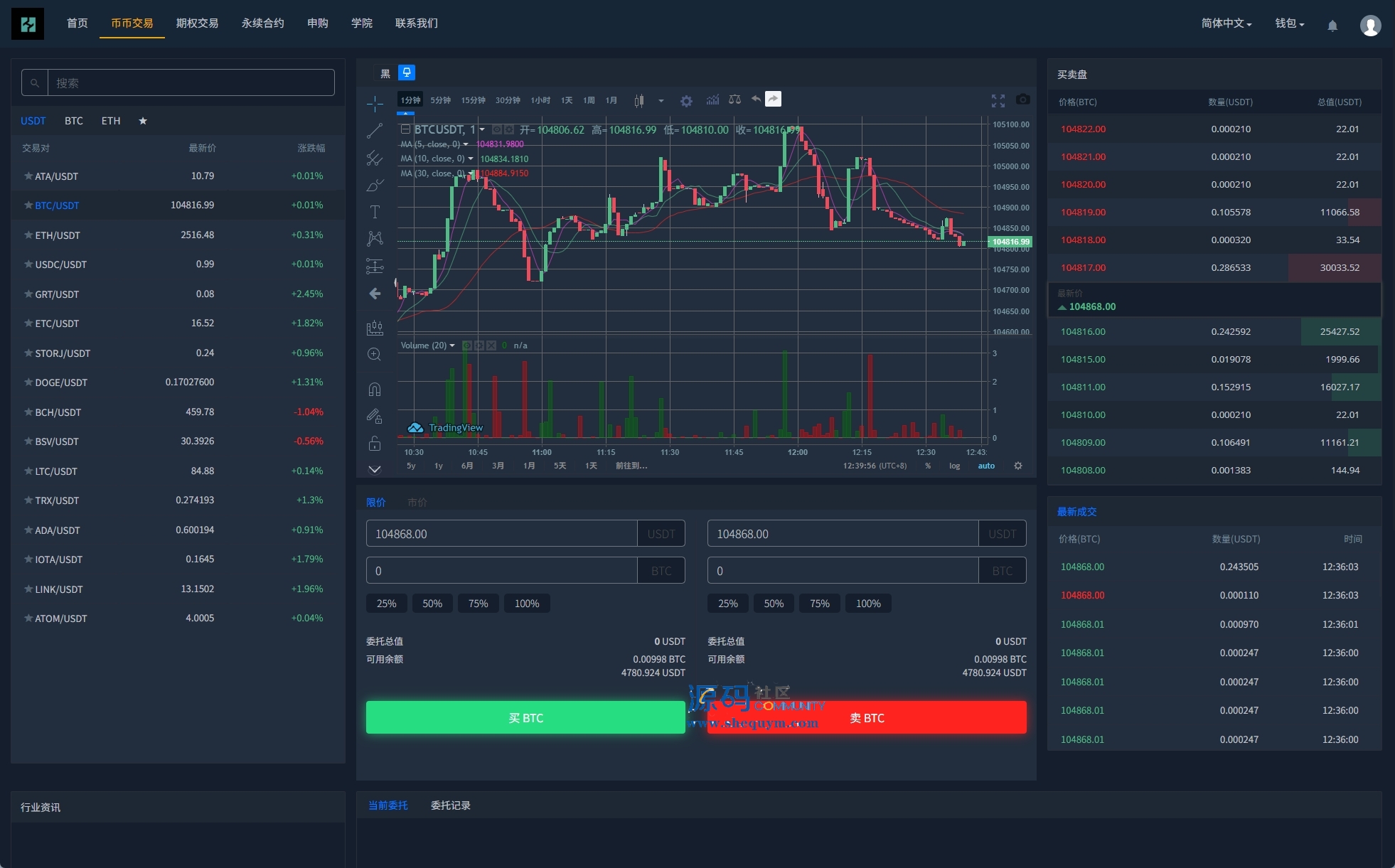
Task: Switch to the 期权交易 menu
Action: pyautogui.click(x=197, y=23)
